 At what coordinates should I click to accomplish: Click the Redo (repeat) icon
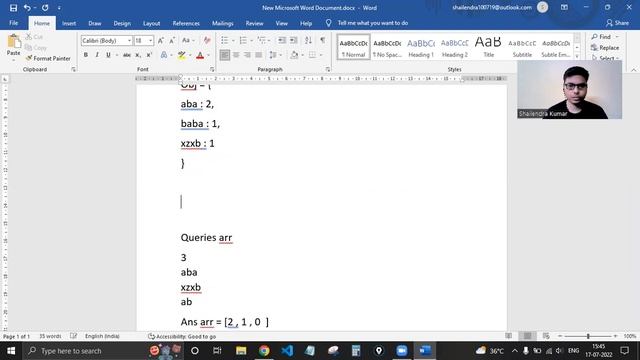pyautogui.click(x=45, y=8)
